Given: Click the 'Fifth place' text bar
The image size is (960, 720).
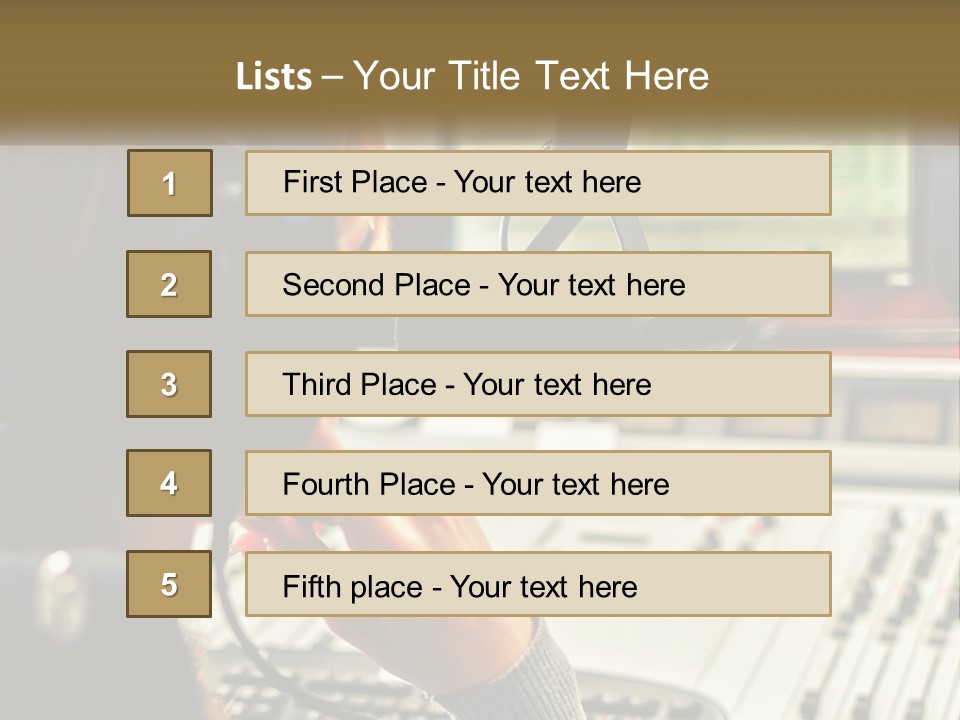Looking at the screenshot, I should [538, 584].
